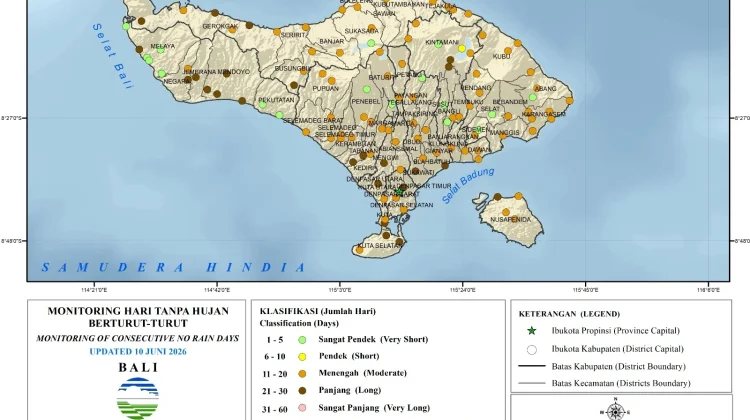Click the compass rose icon
This screenshot has height=420, width=750.
pyautogui.click(x=615, y=411)
